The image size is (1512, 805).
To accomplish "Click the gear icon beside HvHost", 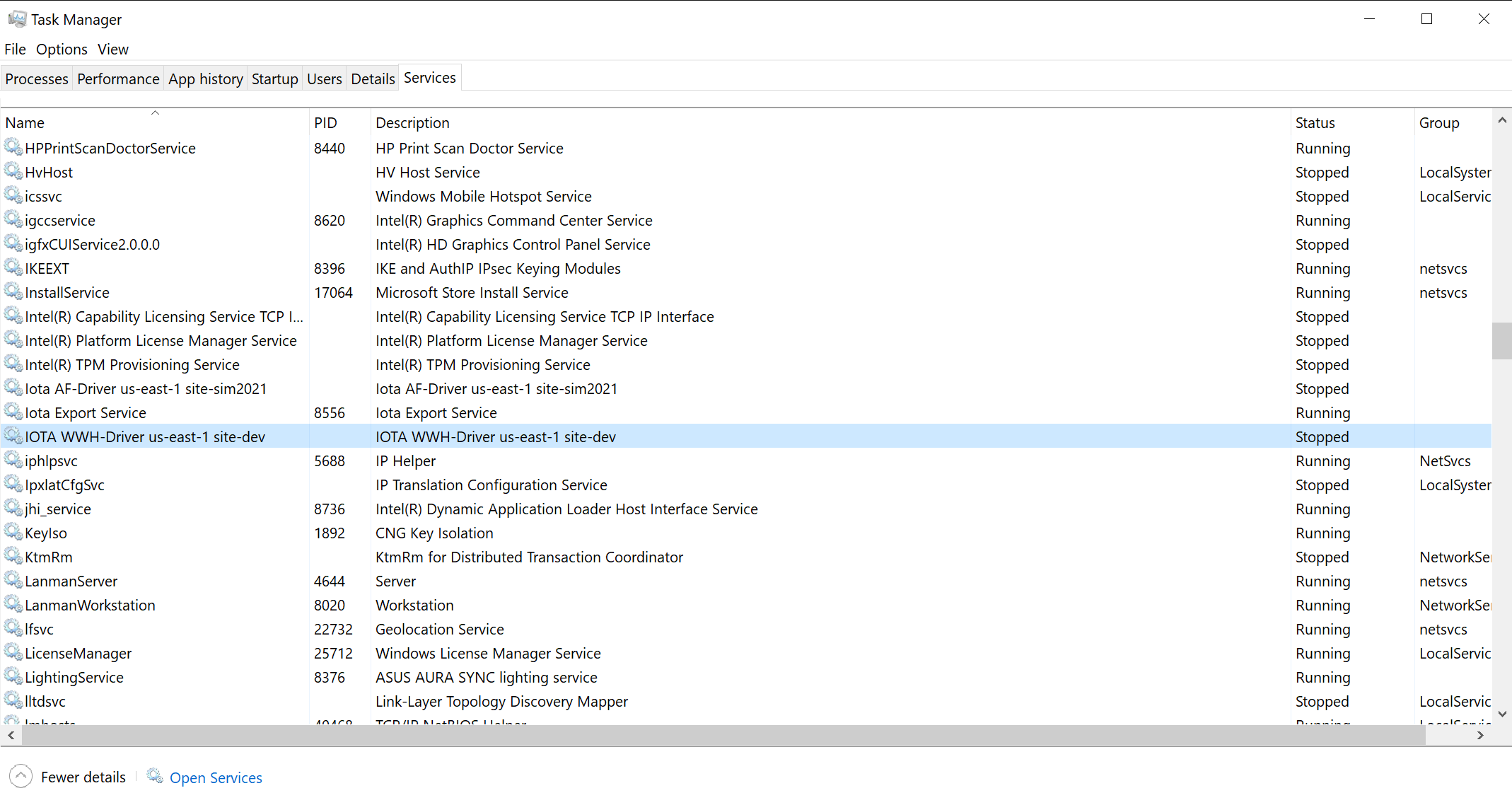I will pos(13,171).
